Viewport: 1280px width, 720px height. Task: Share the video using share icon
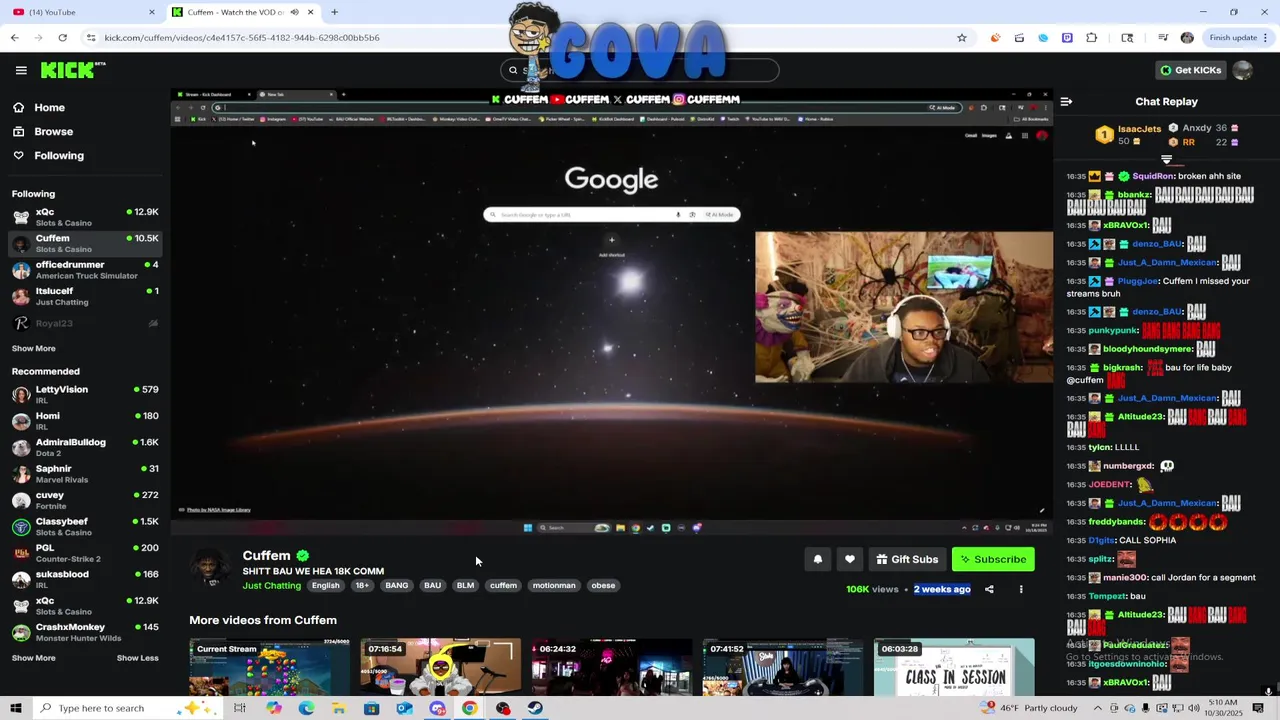989,589
